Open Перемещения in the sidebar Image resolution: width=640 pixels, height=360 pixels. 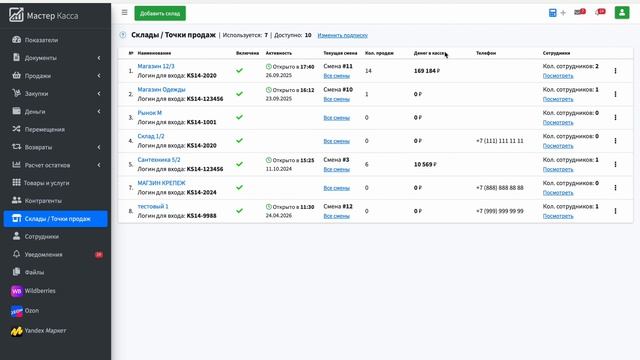[56, 129]
